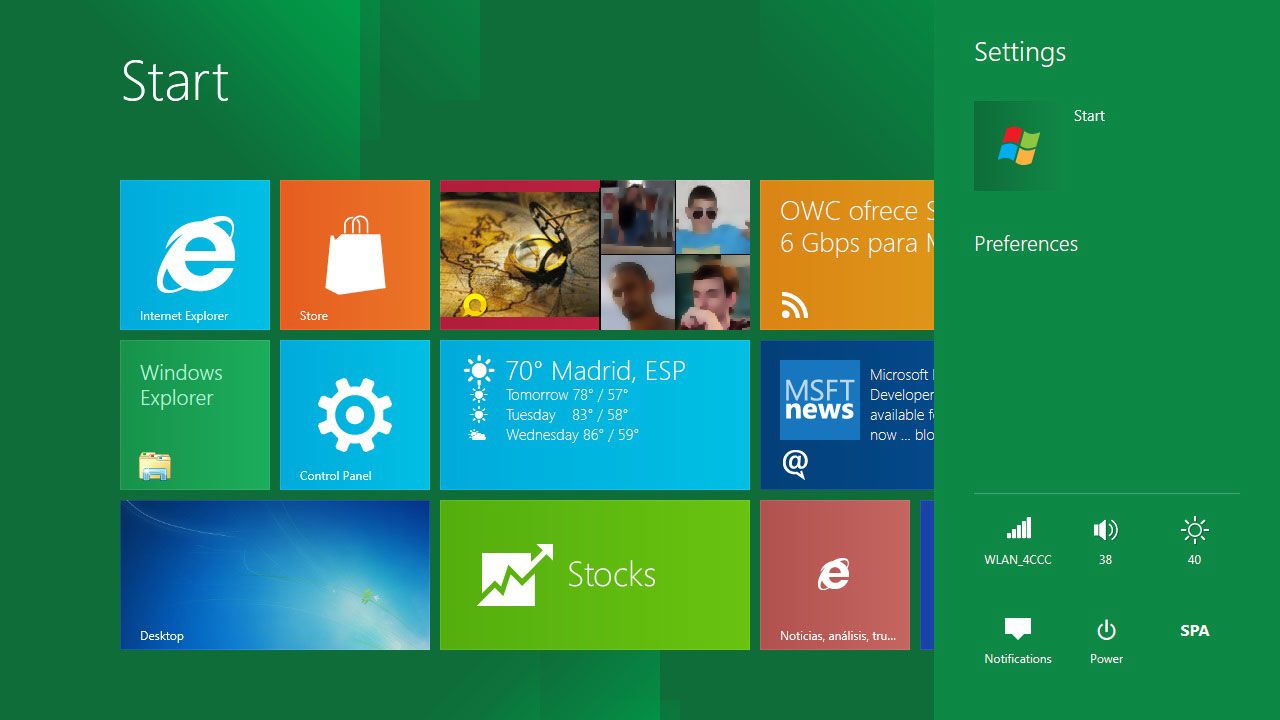This screenshot has height=720, width=1280.
Task: Open the Internet Explorer tile
Action: click(x=195, y=255)
